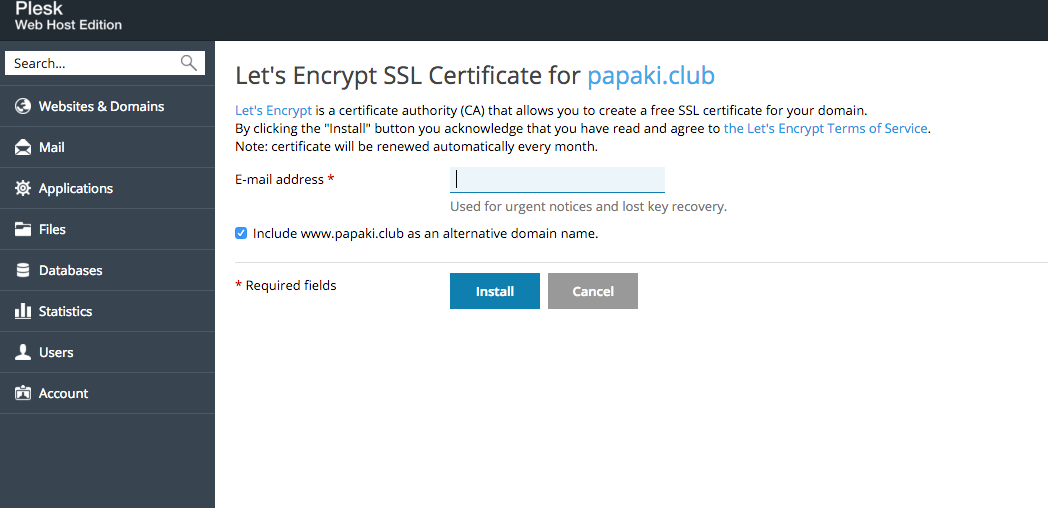Viewport: 1048px width, 508px height.
Task: Open the Let's Encrypt link
Action: (273, 110)
